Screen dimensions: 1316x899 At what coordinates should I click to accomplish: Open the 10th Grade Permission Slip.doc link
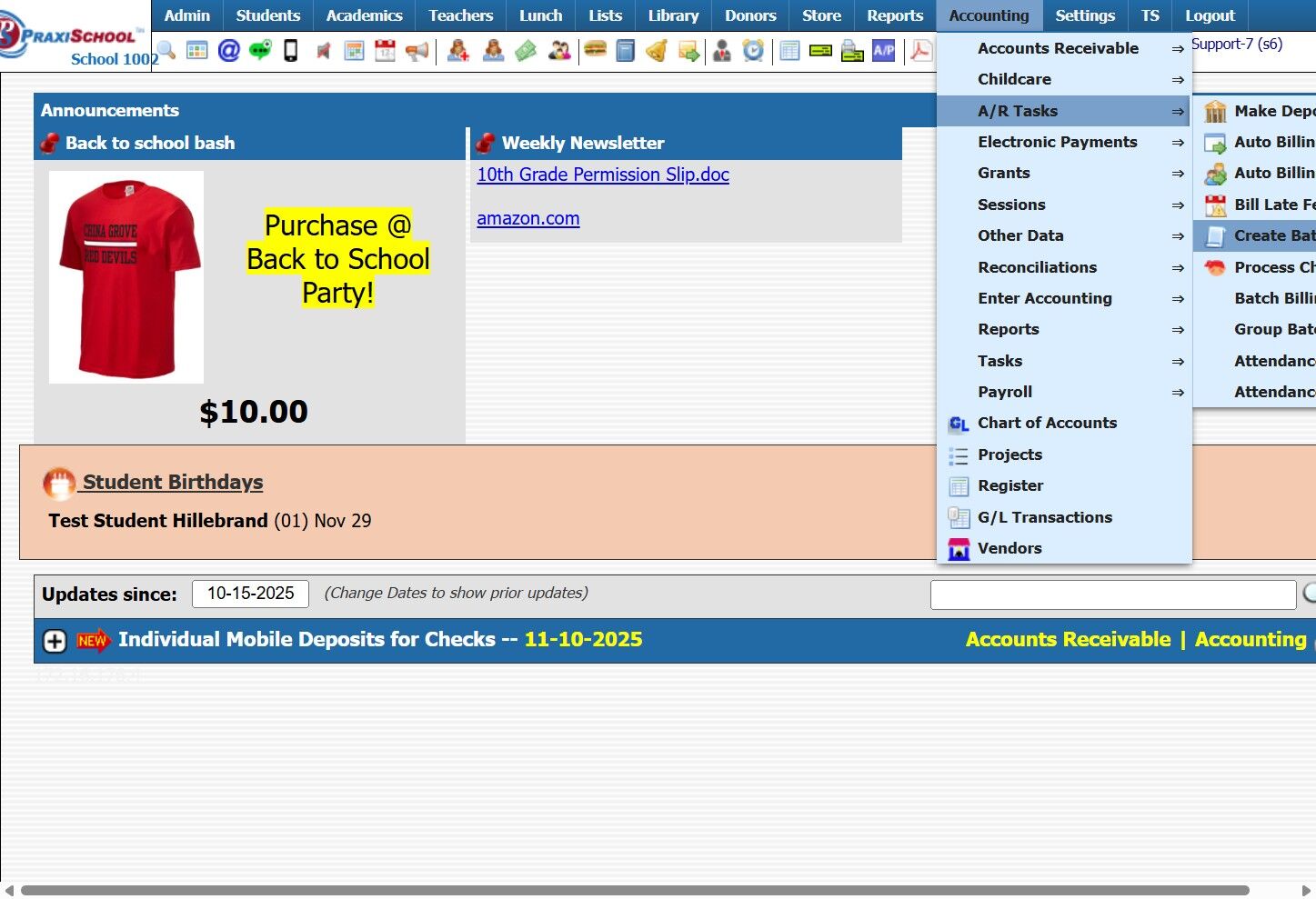[x=603, y=175]
